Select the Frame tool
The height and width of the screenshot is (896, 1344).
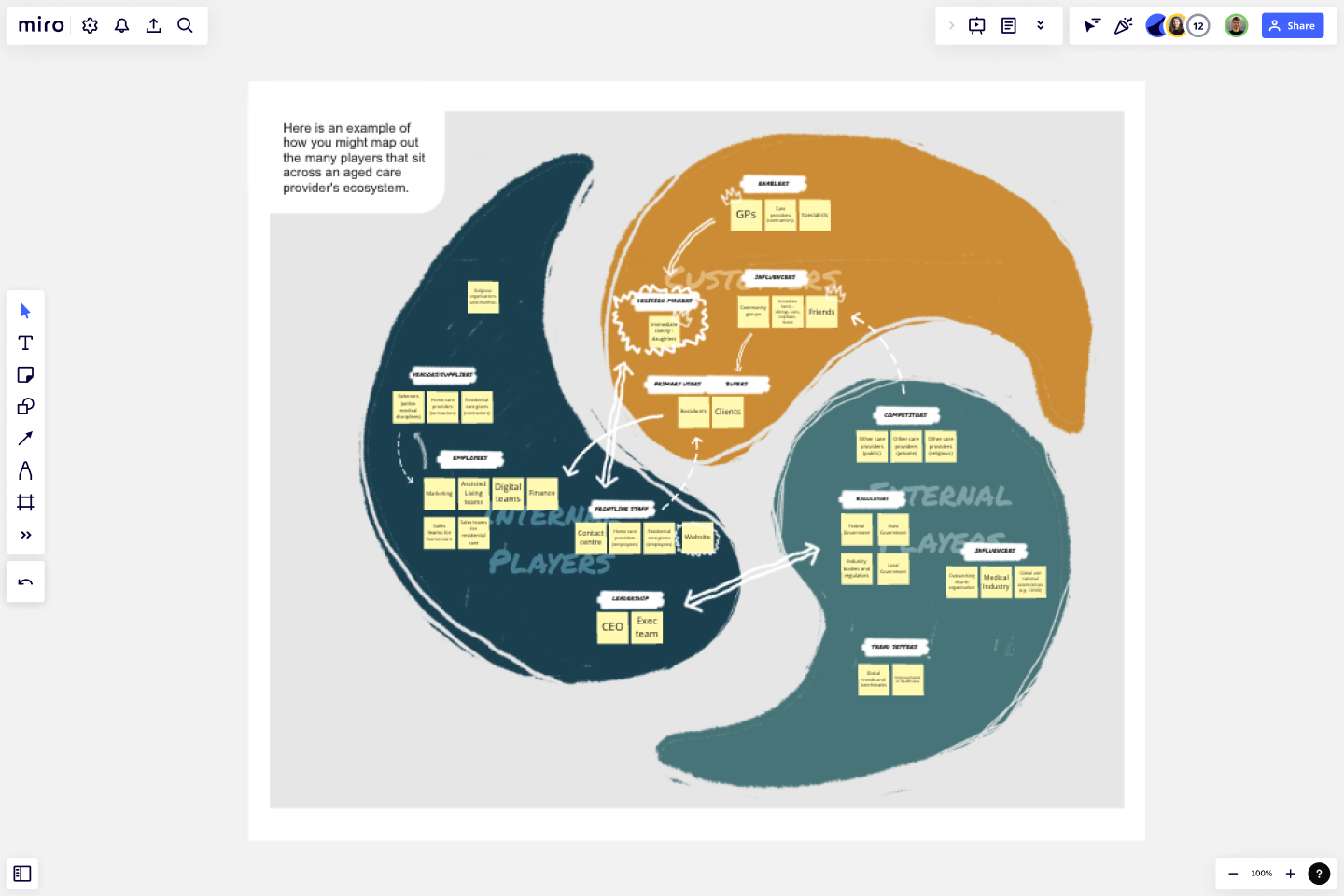[x=25, y=502]
